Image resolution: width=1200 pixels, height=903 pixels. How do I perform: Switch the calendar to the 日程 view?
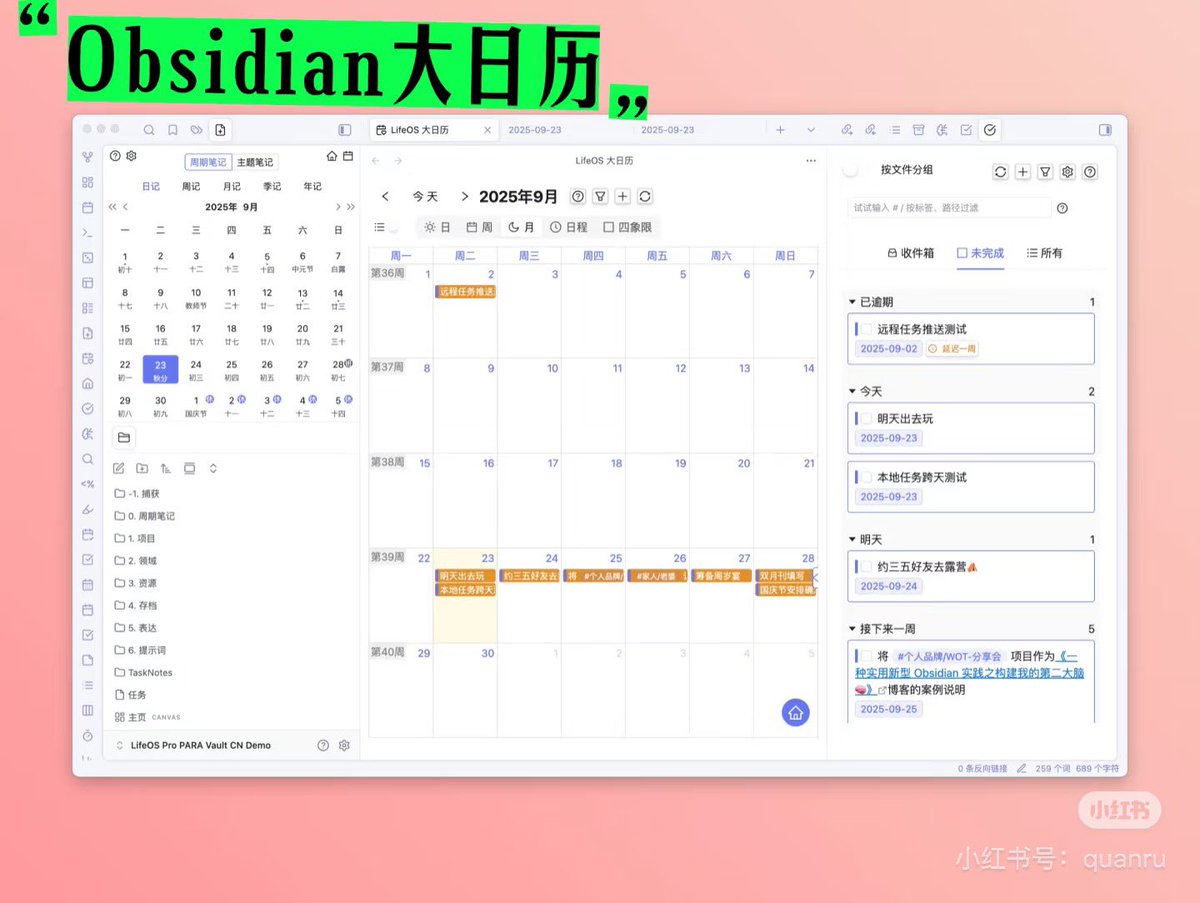(569, 228)
